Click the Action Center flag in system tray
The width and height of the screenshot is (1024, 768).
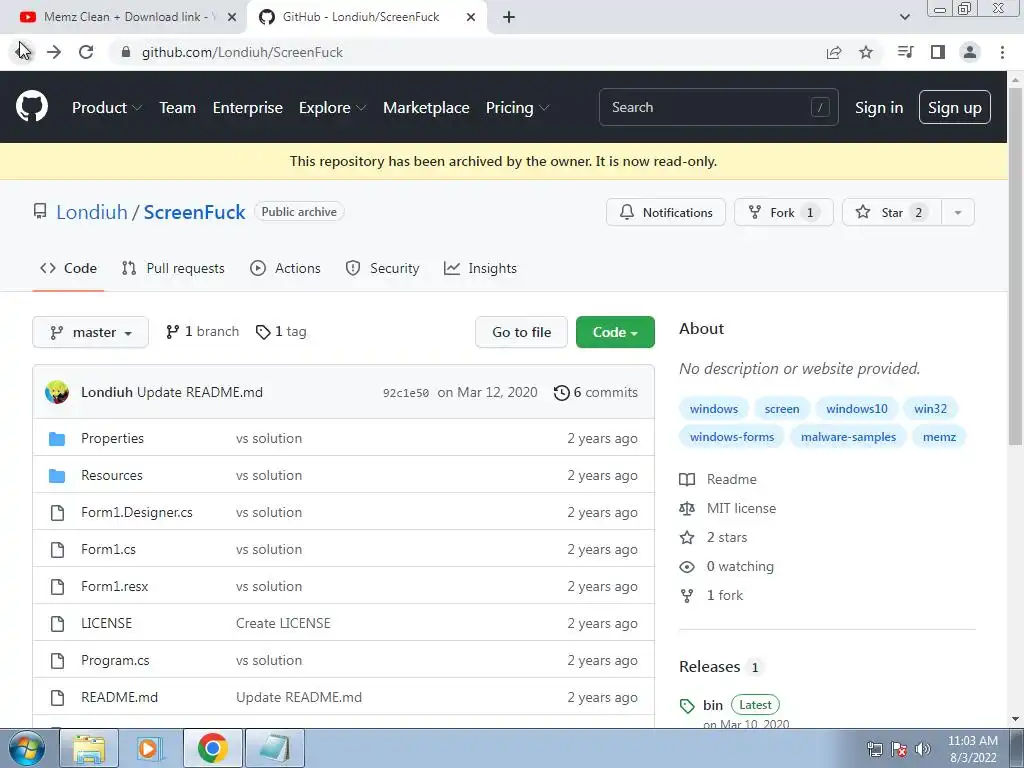[x=899, y=749]
